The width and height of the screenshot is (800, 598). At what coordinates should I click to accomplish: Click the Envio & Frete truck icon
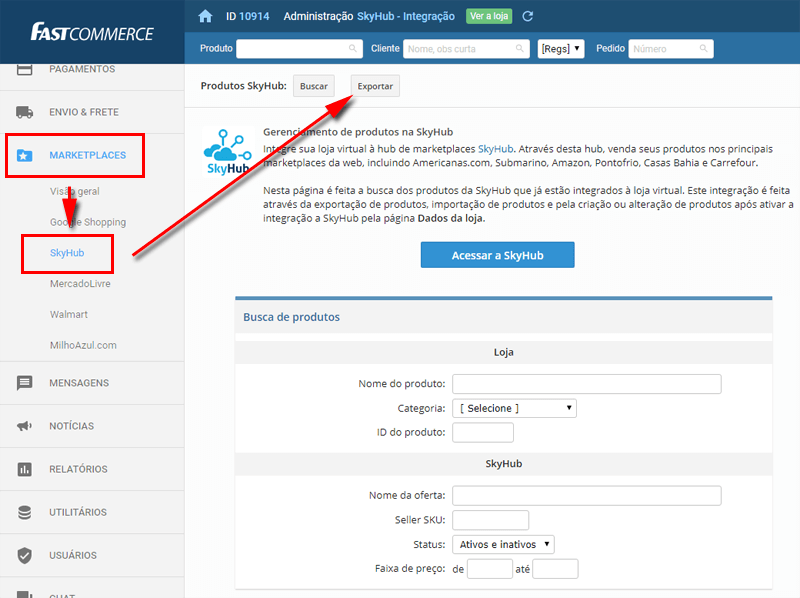tap(24, 112)
